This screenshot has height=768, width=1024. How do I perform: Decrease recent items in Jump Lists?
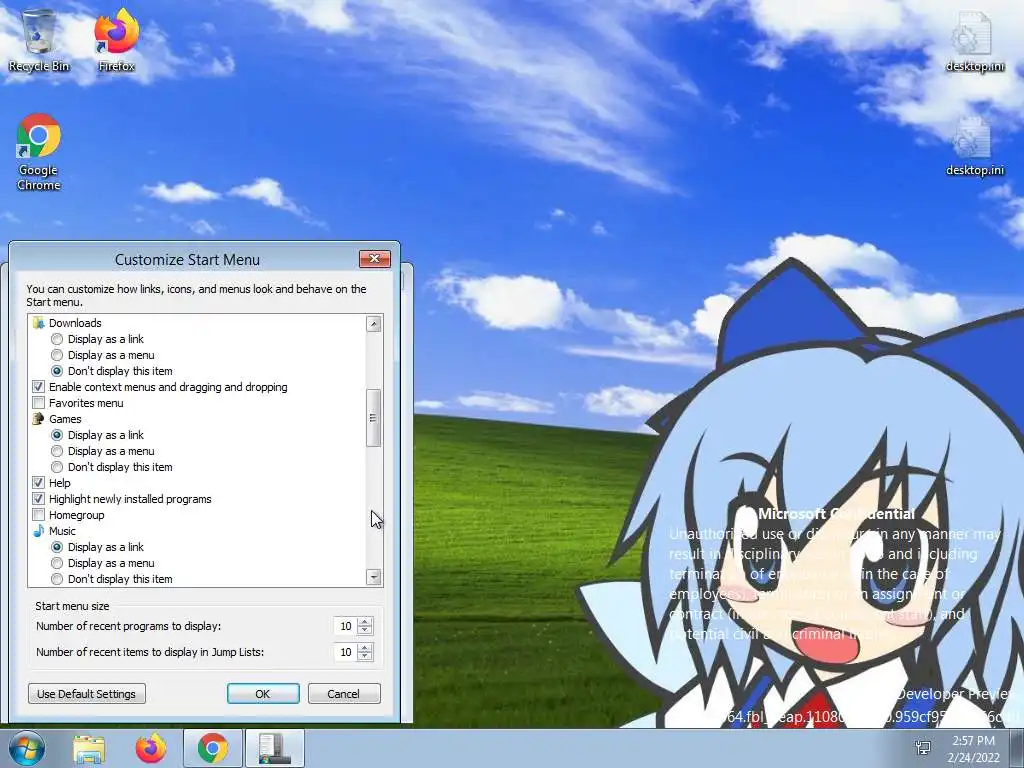[x=365, y=656]
